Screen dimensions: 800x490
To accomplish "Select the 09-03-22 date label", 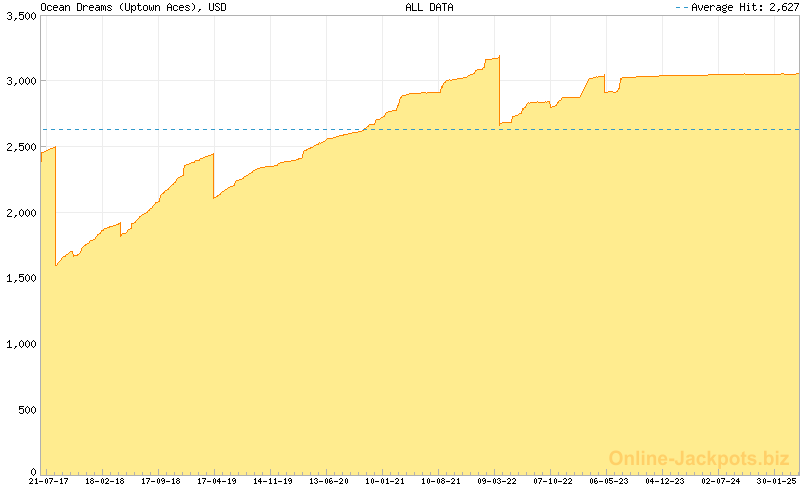I will click(x=497, y=481).
